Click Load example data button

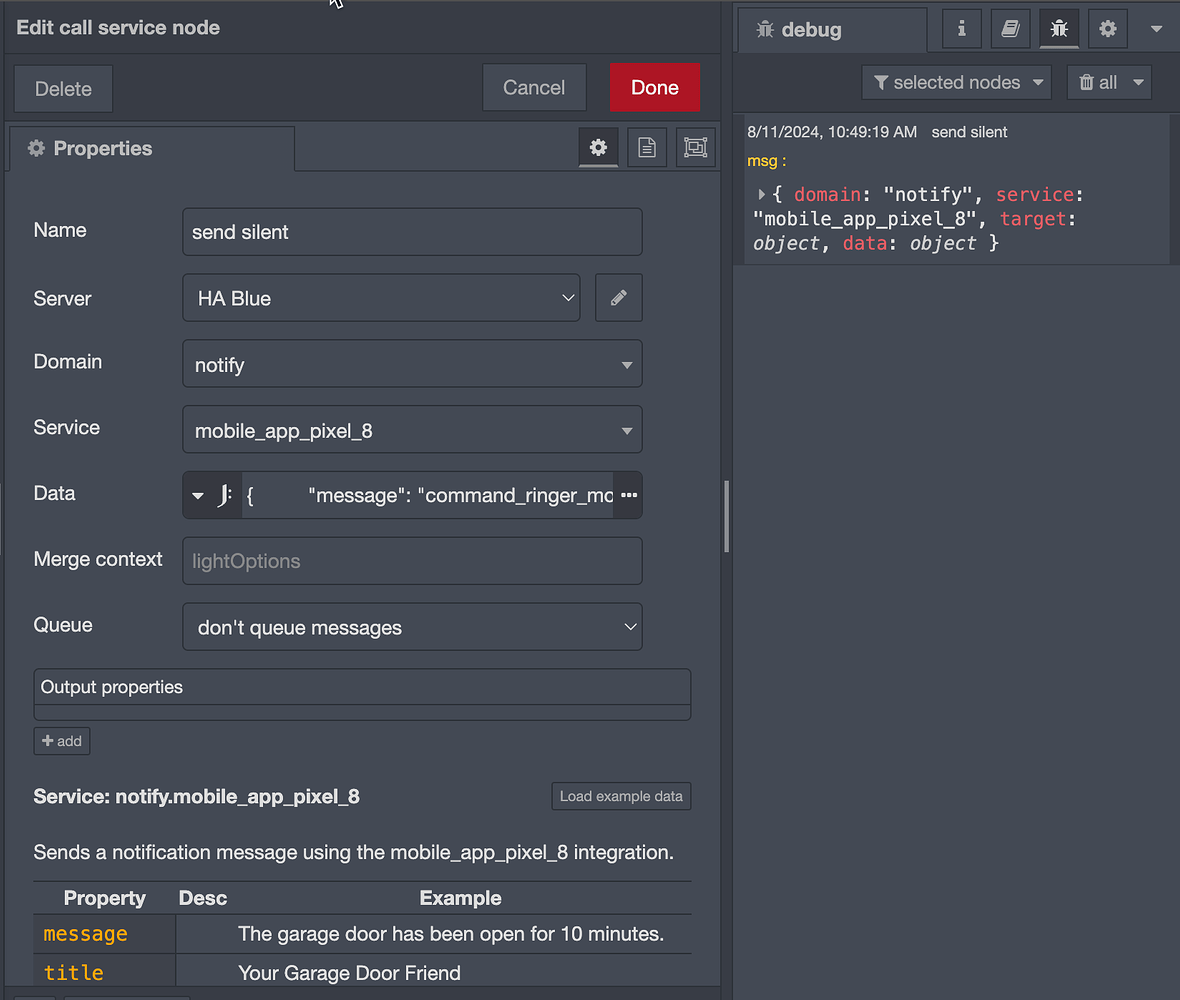click(621, 796)
